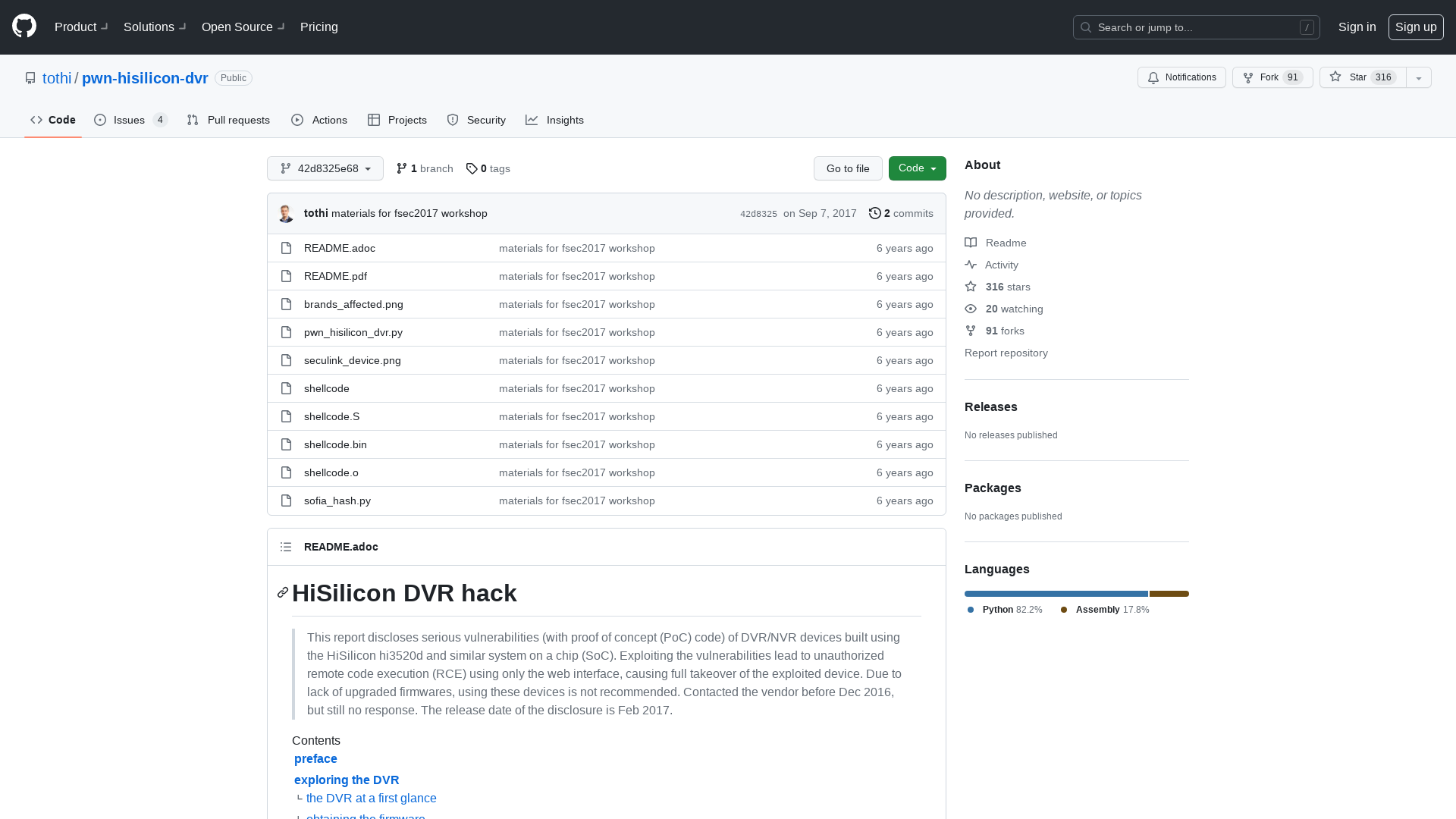Image resolution: width=1456 pixels, height=819 pixels.
Task: Click the file icon next to seculink_device.png
Action: tap(286, 360)
